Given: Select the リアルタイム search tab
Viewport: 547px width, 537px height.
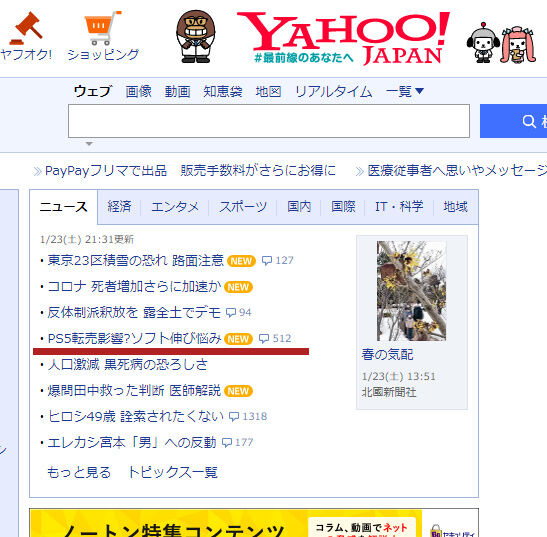Looking at the screenshot, I should point(334,91).
